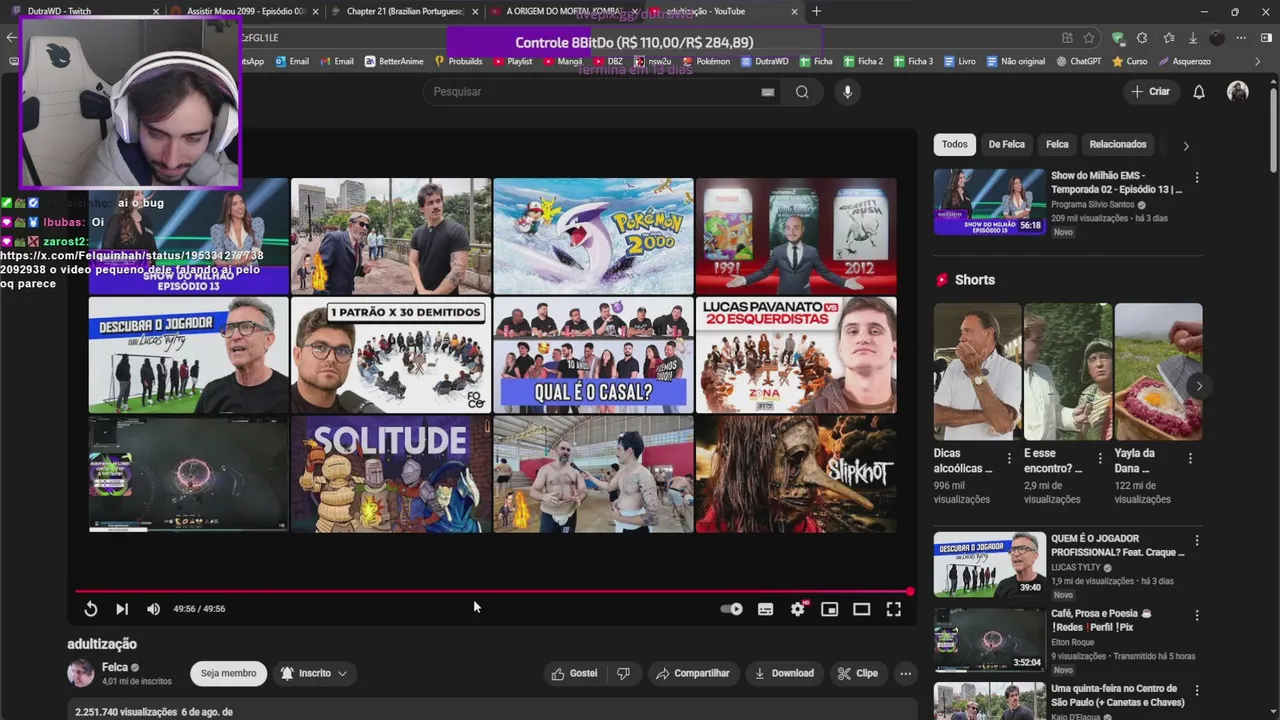Open the account avatar menu
1280x720 pixels.
point(1238,92)
